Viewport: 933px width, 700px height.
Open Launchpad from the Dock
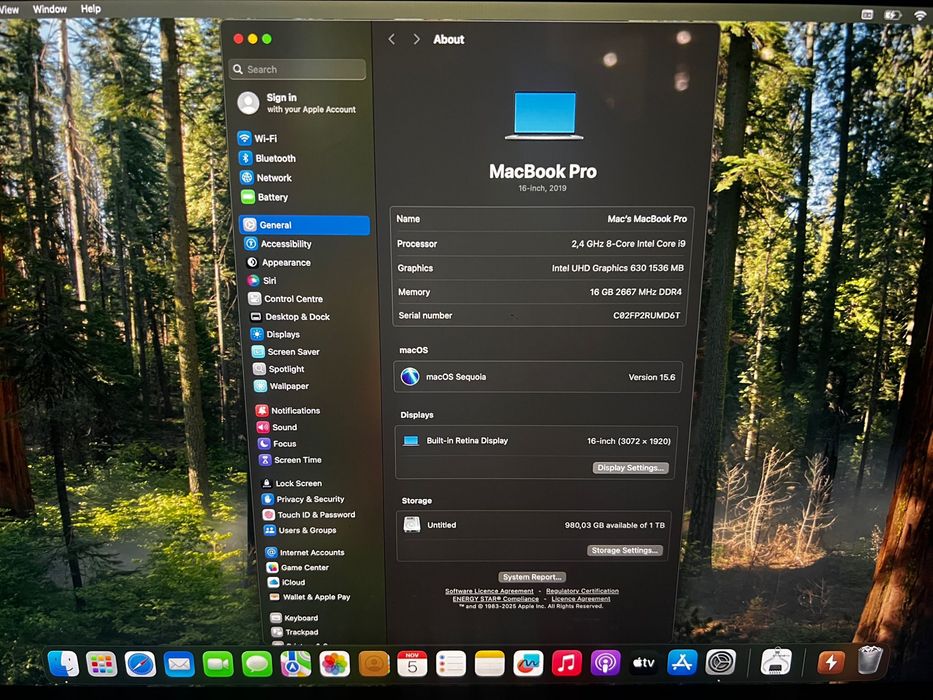[x=102, y=664]
